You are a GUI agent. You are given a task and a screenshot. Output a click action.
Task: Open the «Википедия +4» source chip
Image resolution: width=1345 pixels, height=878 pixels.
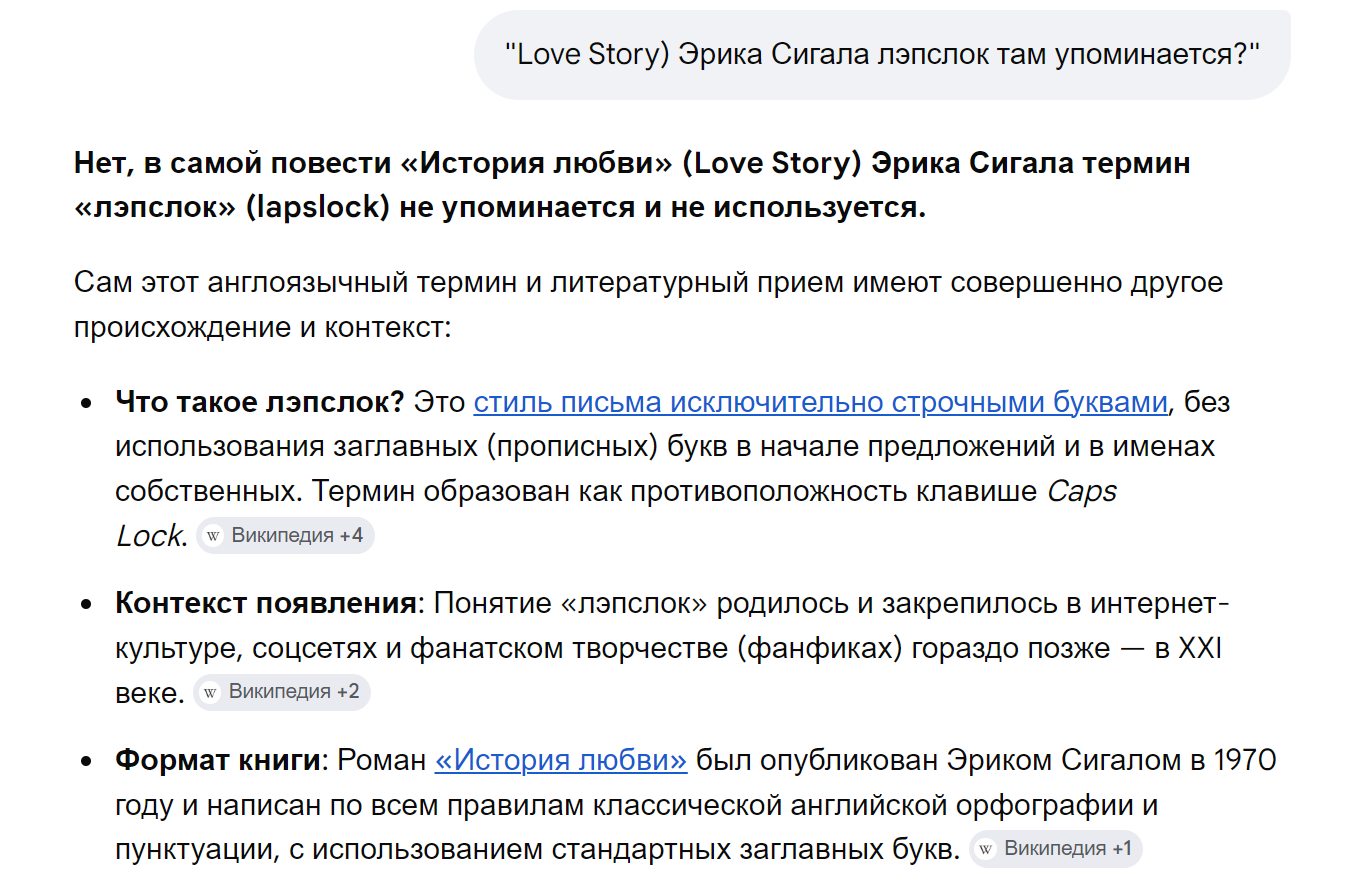(285, 535)
